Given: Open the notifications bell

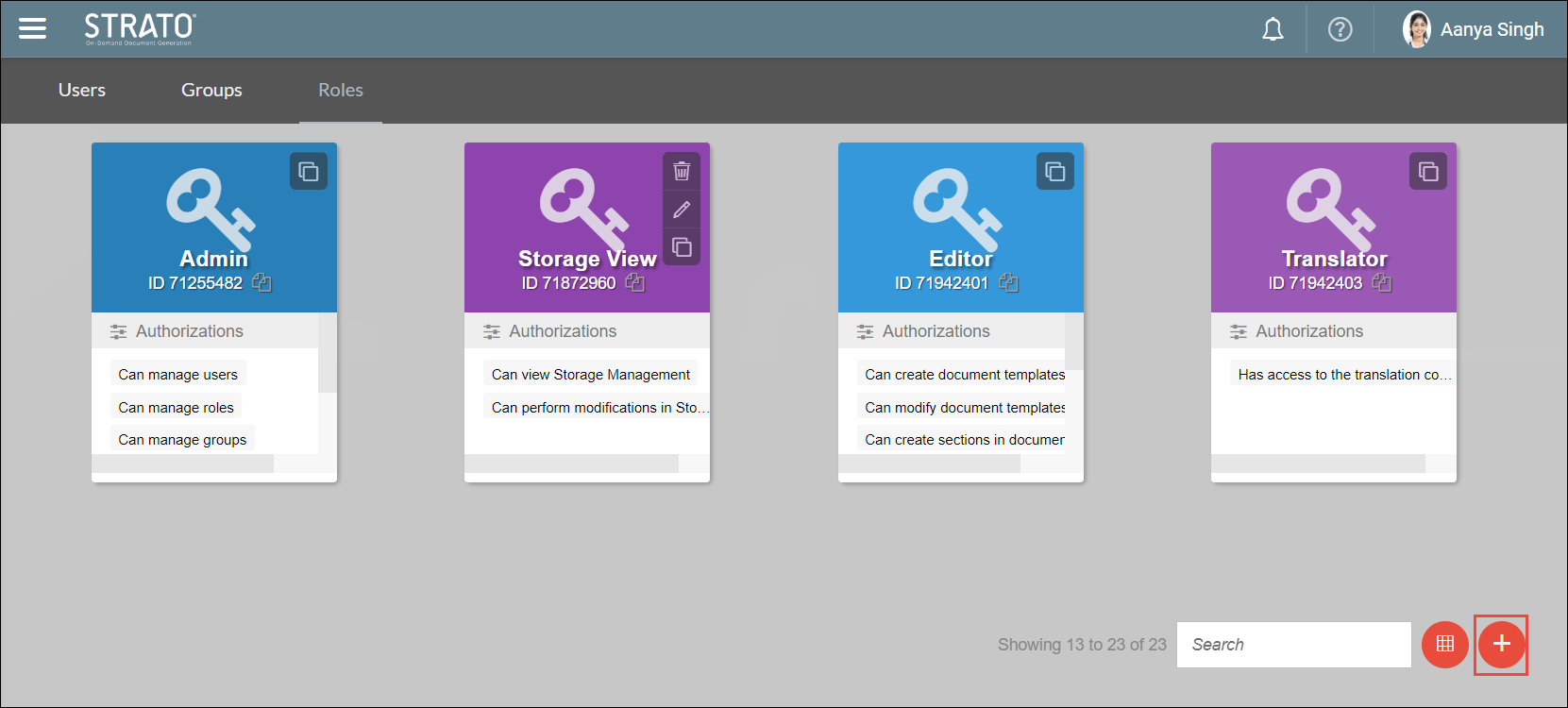Looking at the screenshot, I should pyautogui.click(x=1273, y=30).
